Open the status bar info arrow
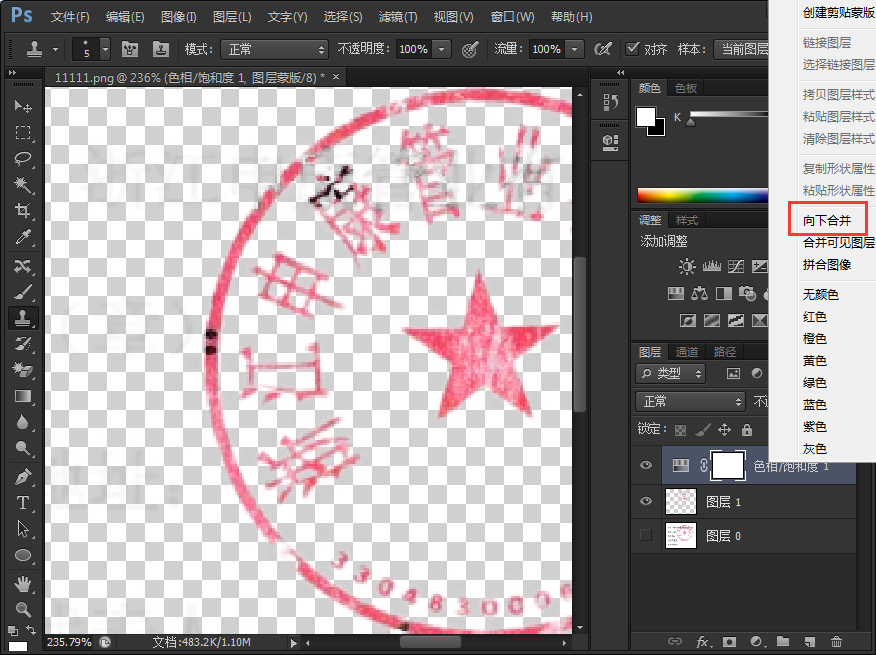The width and height of the screenshot is (876, 655). coord(293,643)
